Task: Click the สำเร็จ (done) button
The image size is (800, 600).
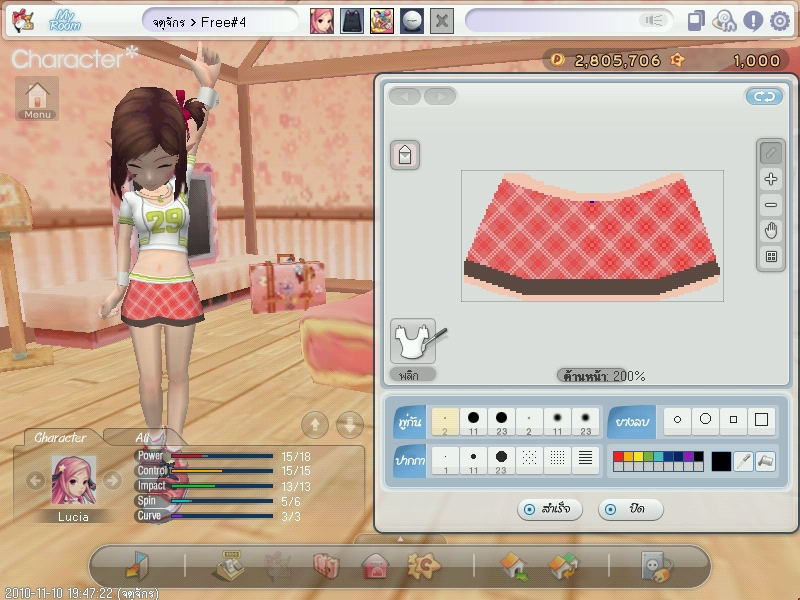Action: point(549,509)
